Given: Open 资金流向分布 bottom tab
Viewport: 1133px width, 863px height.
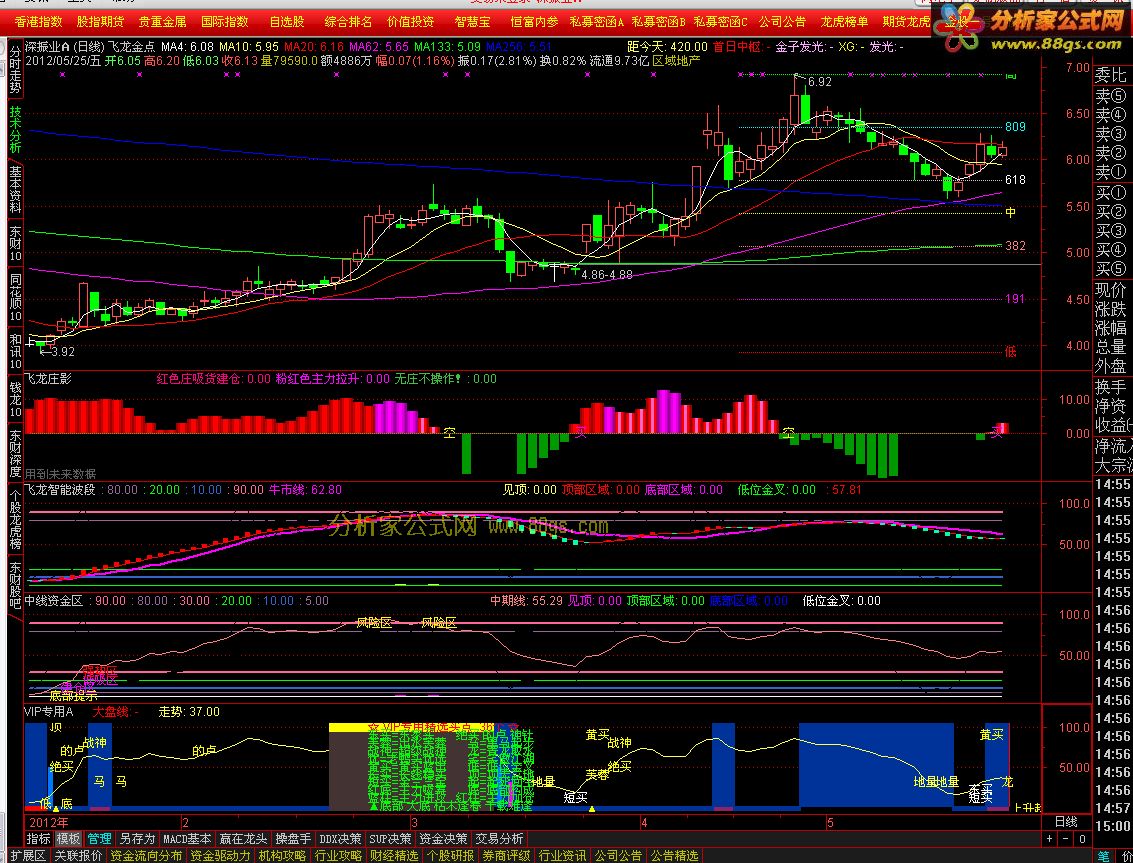Looking at the screenshot, I should point(146,856).
